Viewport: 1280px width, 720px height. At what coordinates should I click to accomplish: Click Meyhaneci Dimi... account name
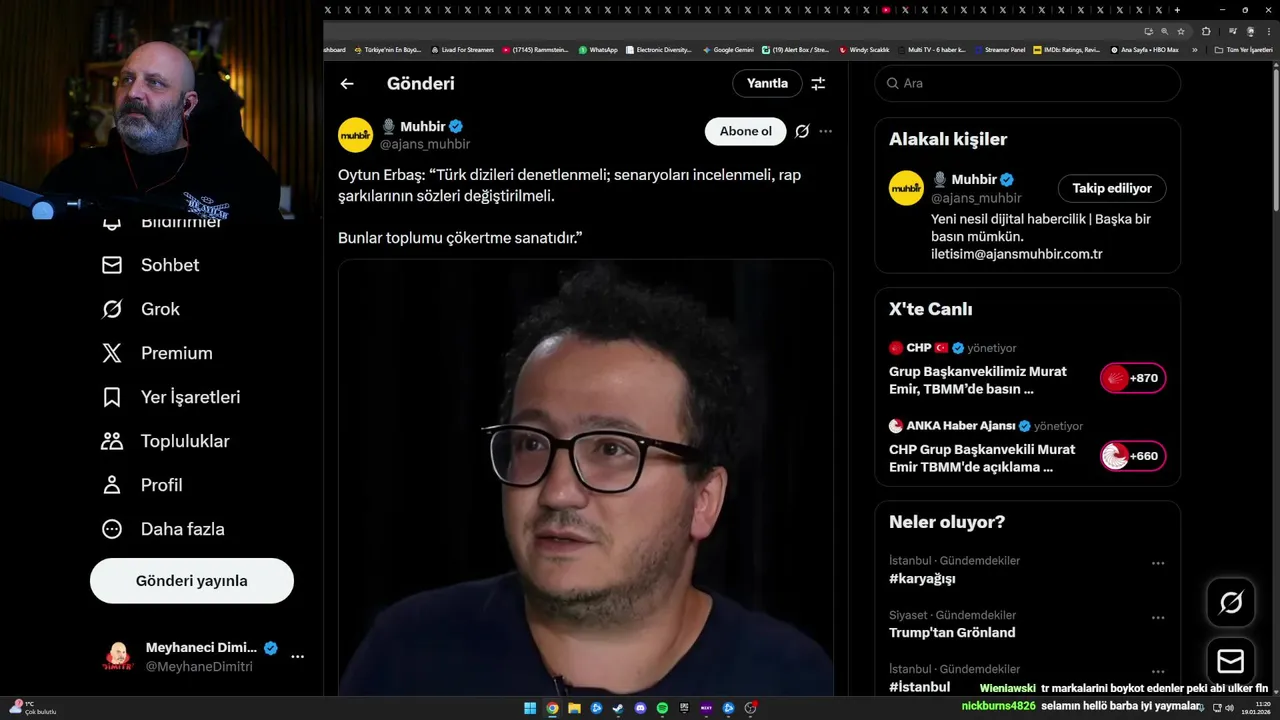pos(201,647)
